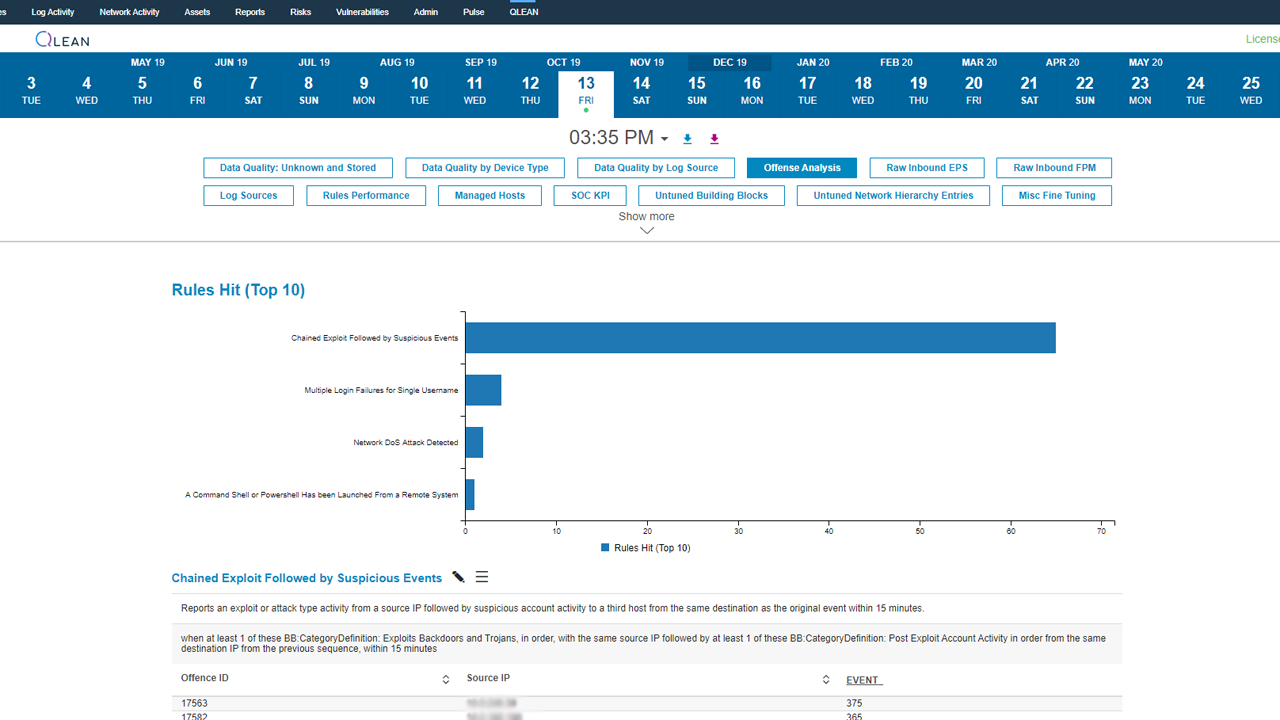
Task: Select the Vulnerabilities tab
Action: click(363, 12)
